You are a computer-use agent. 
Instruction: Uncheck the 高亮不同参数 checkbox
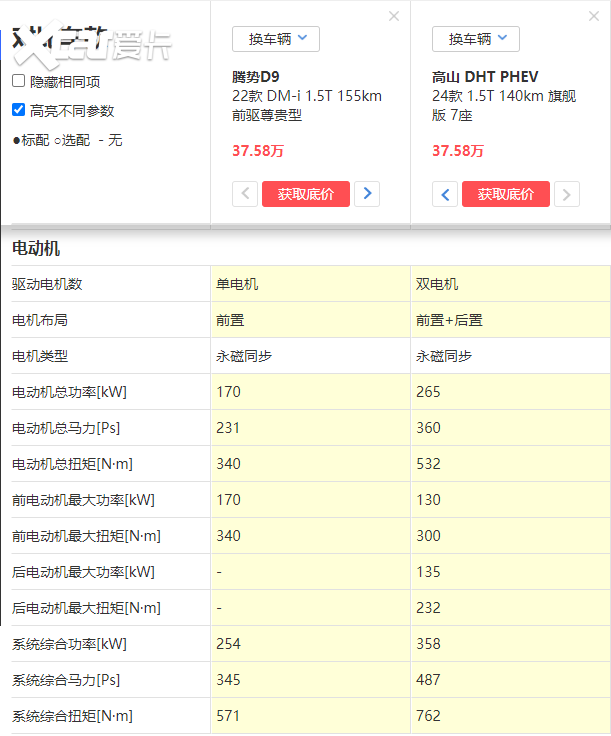pyautogui.click(x=18, y=110)
